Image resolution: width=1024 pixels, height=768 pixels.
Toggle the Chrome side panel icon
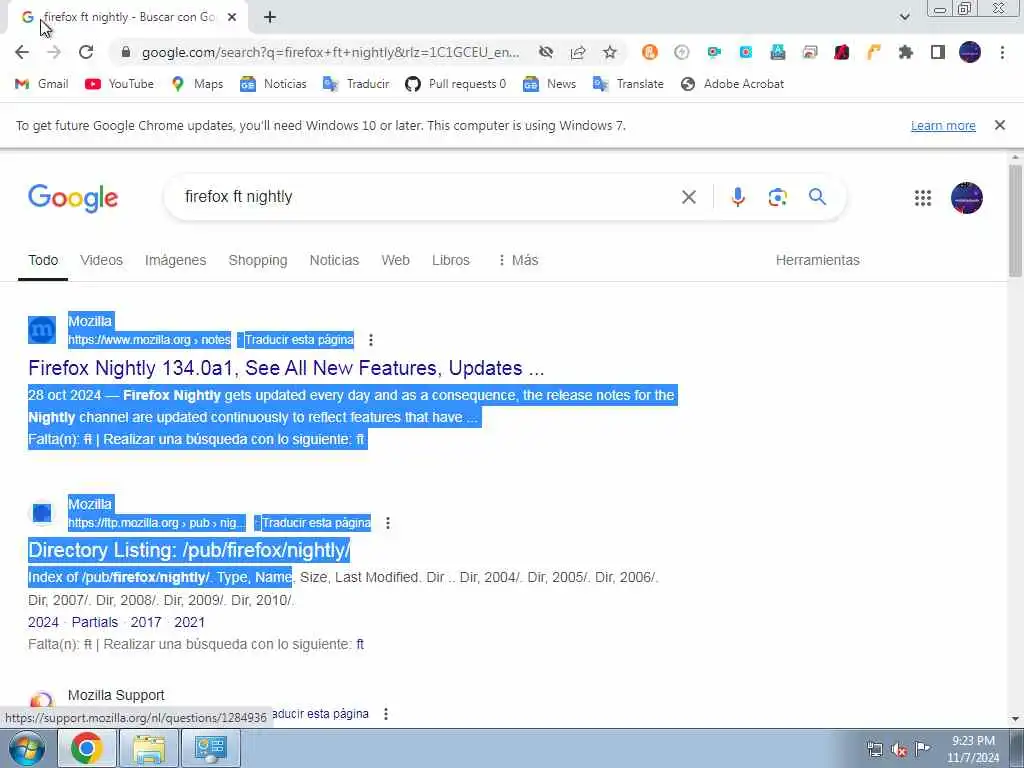[938, 52]
